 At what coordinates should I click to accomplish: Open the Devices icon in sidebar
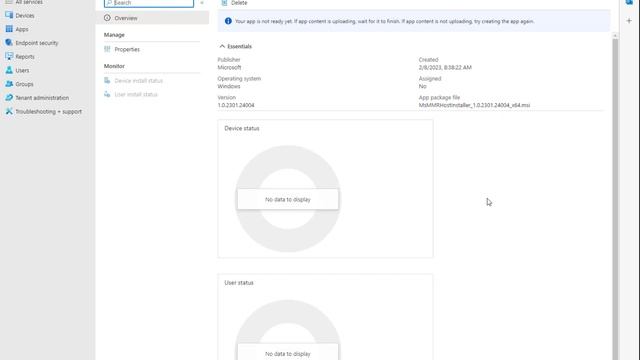[9, 15]
